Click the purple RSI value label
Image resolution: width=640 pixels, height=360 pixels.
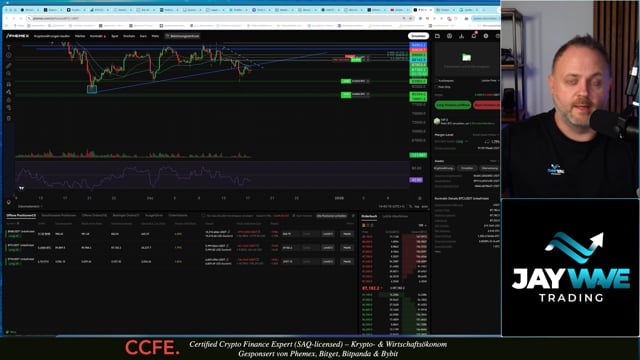tap(416, 180)
